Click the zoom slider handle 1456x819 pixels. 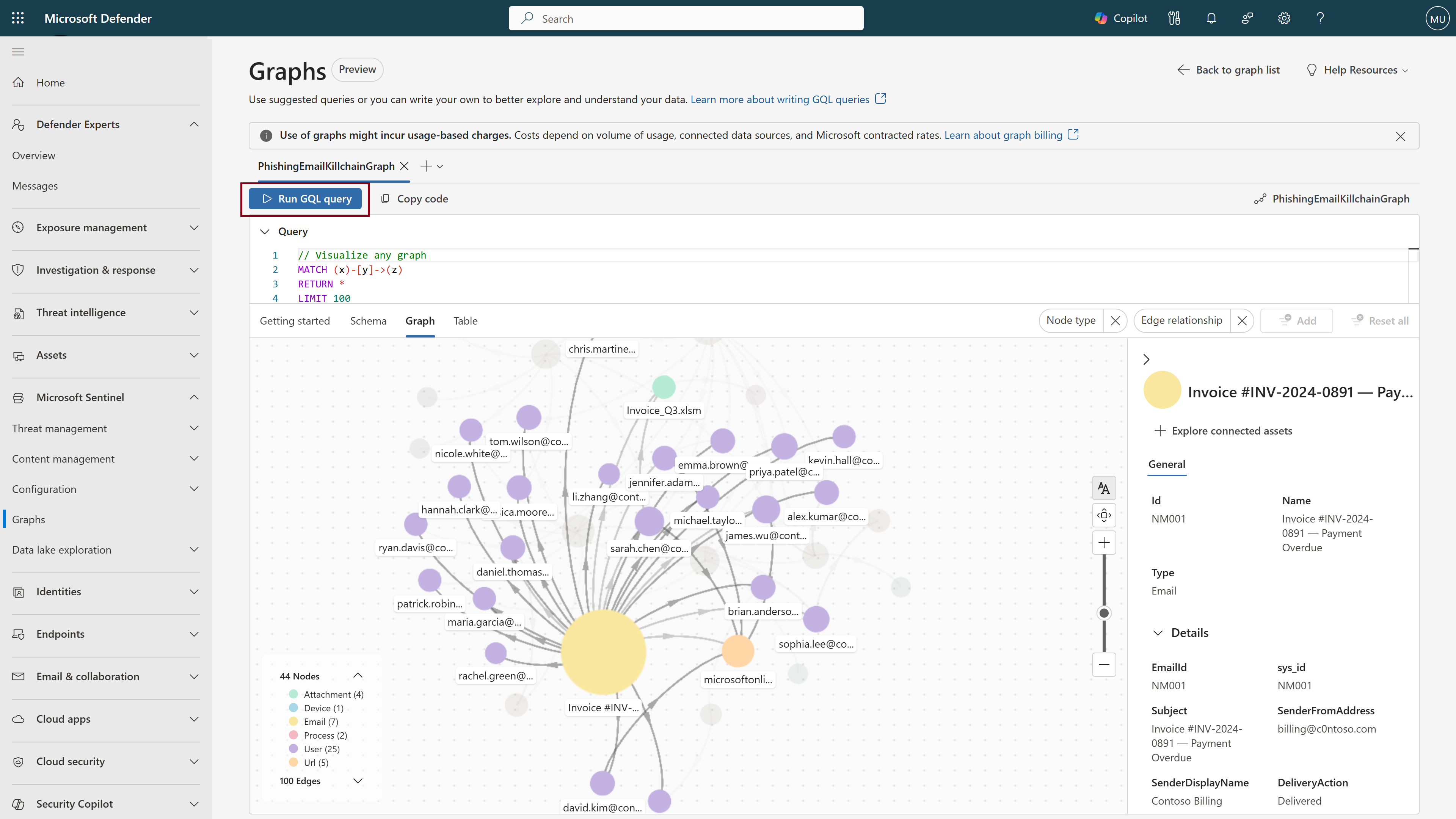click(1104, 613)
